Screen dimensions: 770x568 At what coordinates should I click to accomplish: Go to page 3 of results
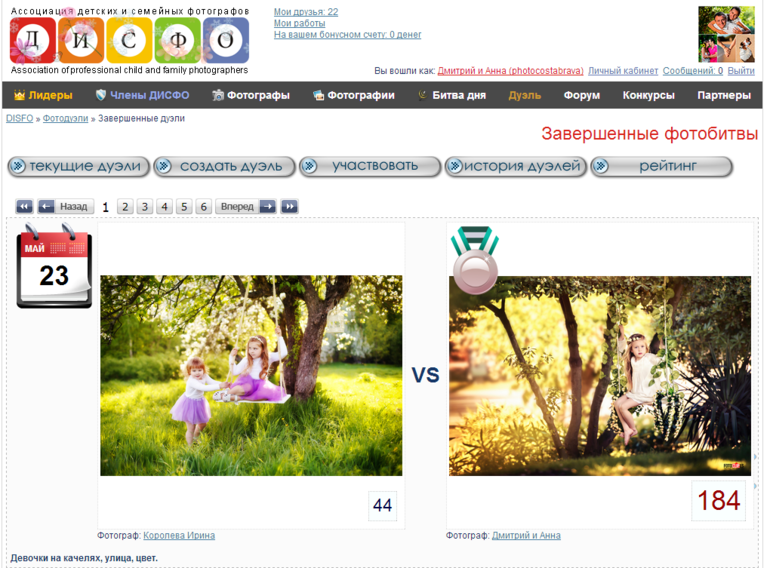pyautogui.click(x=145, y=207)
